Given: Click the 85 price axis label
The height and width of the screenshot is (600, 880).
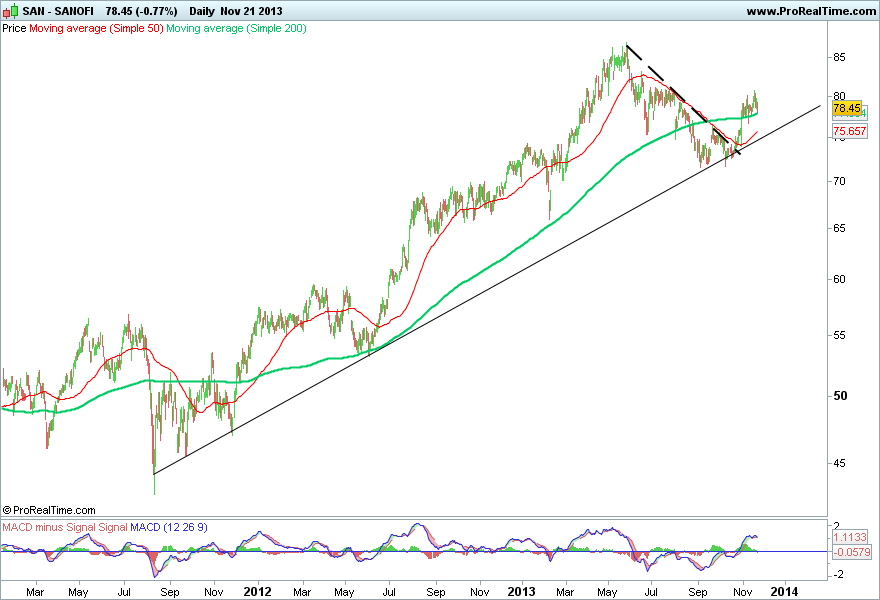Looking at the screenshot, I should [840, 57].
